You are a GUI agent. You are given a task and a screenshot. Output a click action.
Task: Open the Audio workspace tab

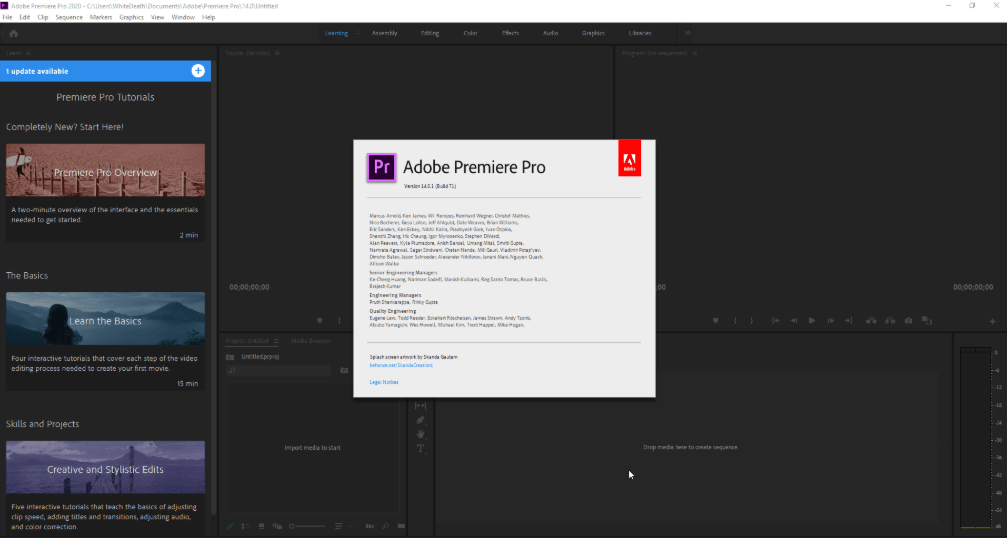(550, 33)
